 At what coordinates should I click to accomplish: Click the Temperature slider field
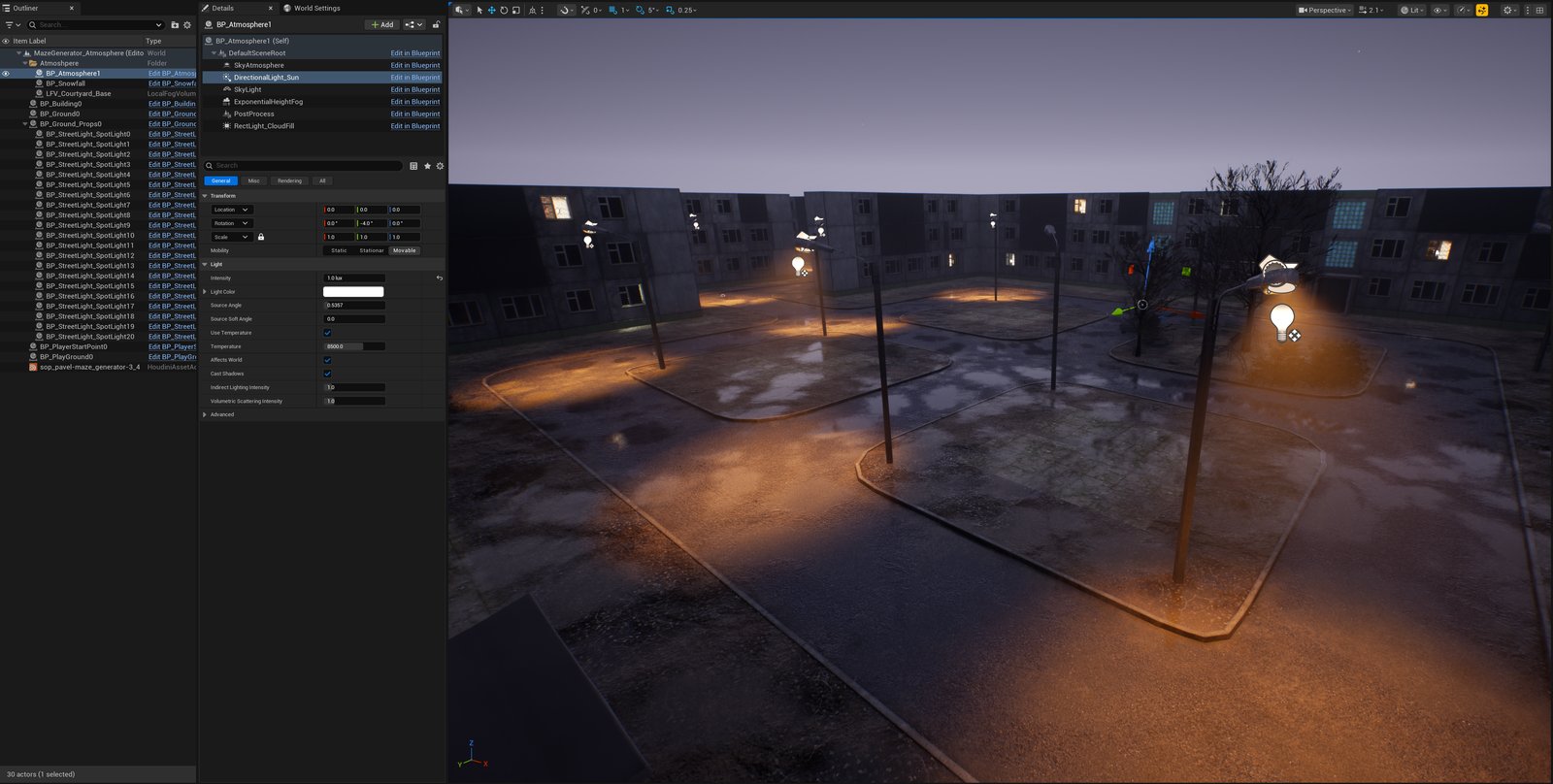point(354,346)
